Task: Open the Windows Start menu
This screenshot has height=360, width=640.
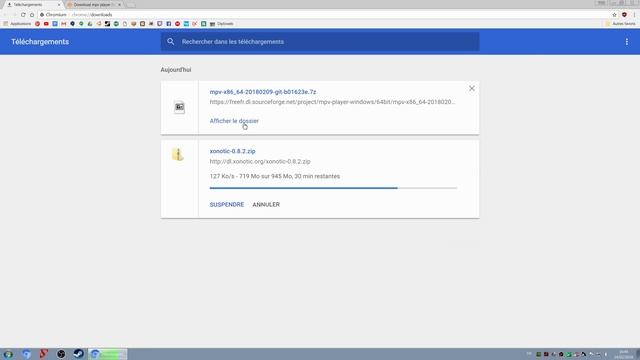Action: point(8,354)
